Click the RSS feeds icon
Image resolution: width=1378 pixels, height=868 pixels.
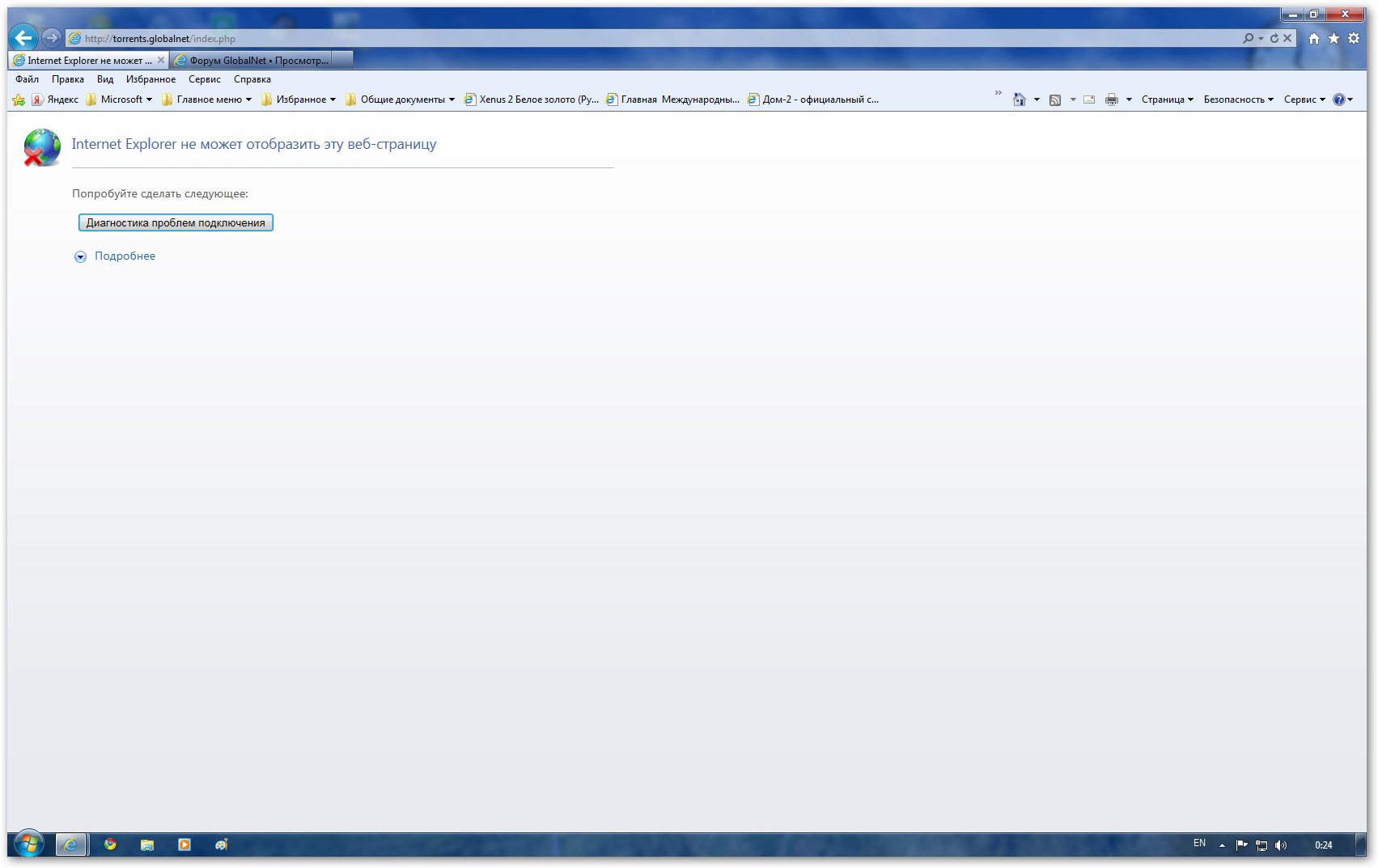(x=1055, y=100)
